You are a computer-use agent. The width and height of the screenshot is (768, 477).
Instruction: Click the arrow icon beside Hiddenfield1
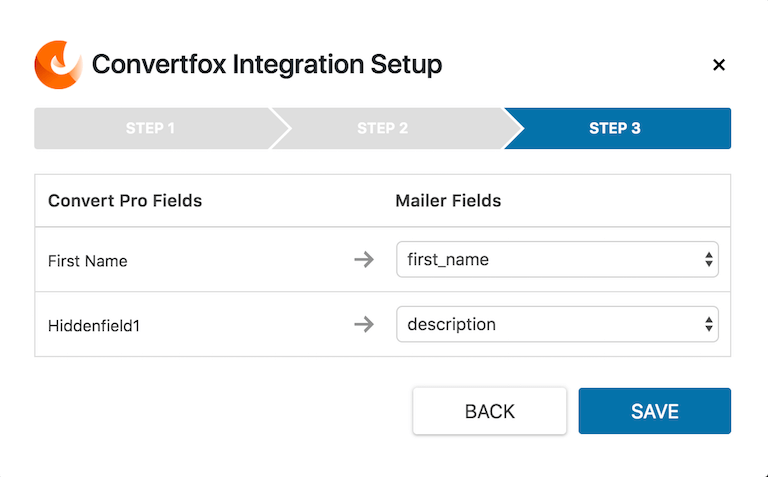364,324
